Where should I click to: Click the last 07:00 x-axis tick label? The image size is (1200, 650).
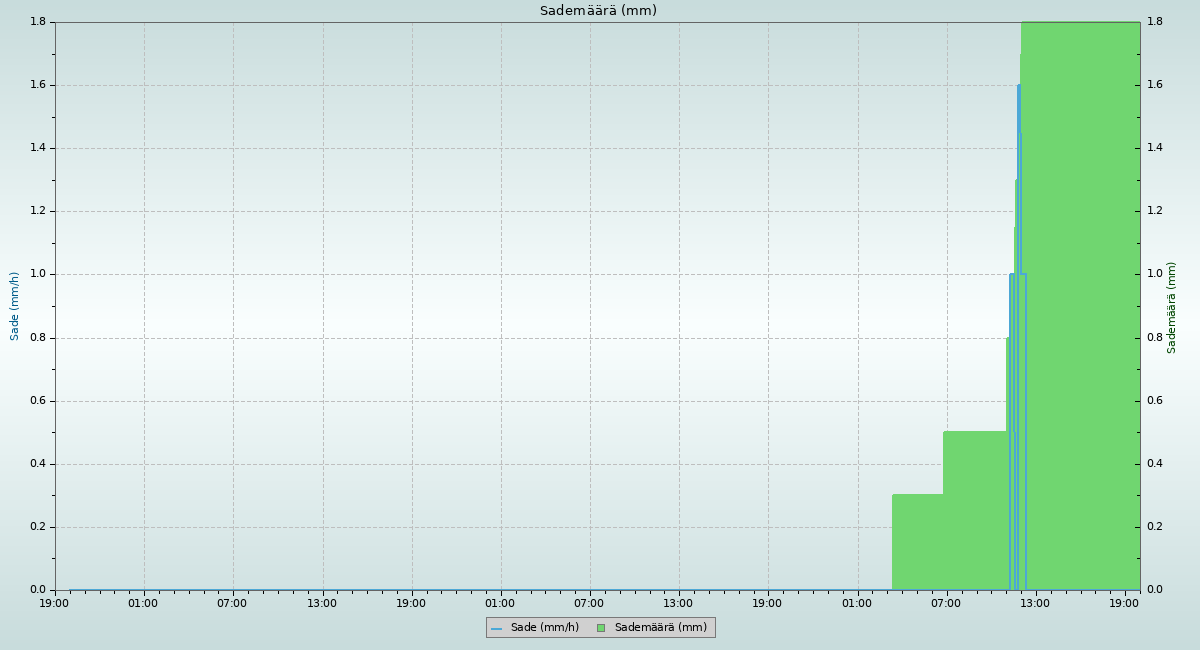946,603
